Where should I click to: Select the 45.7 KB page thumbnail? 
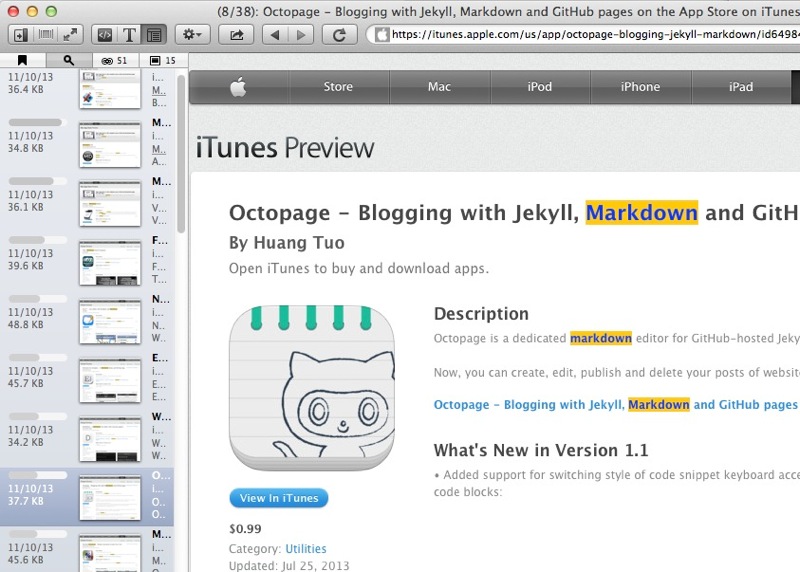[110, 380]
